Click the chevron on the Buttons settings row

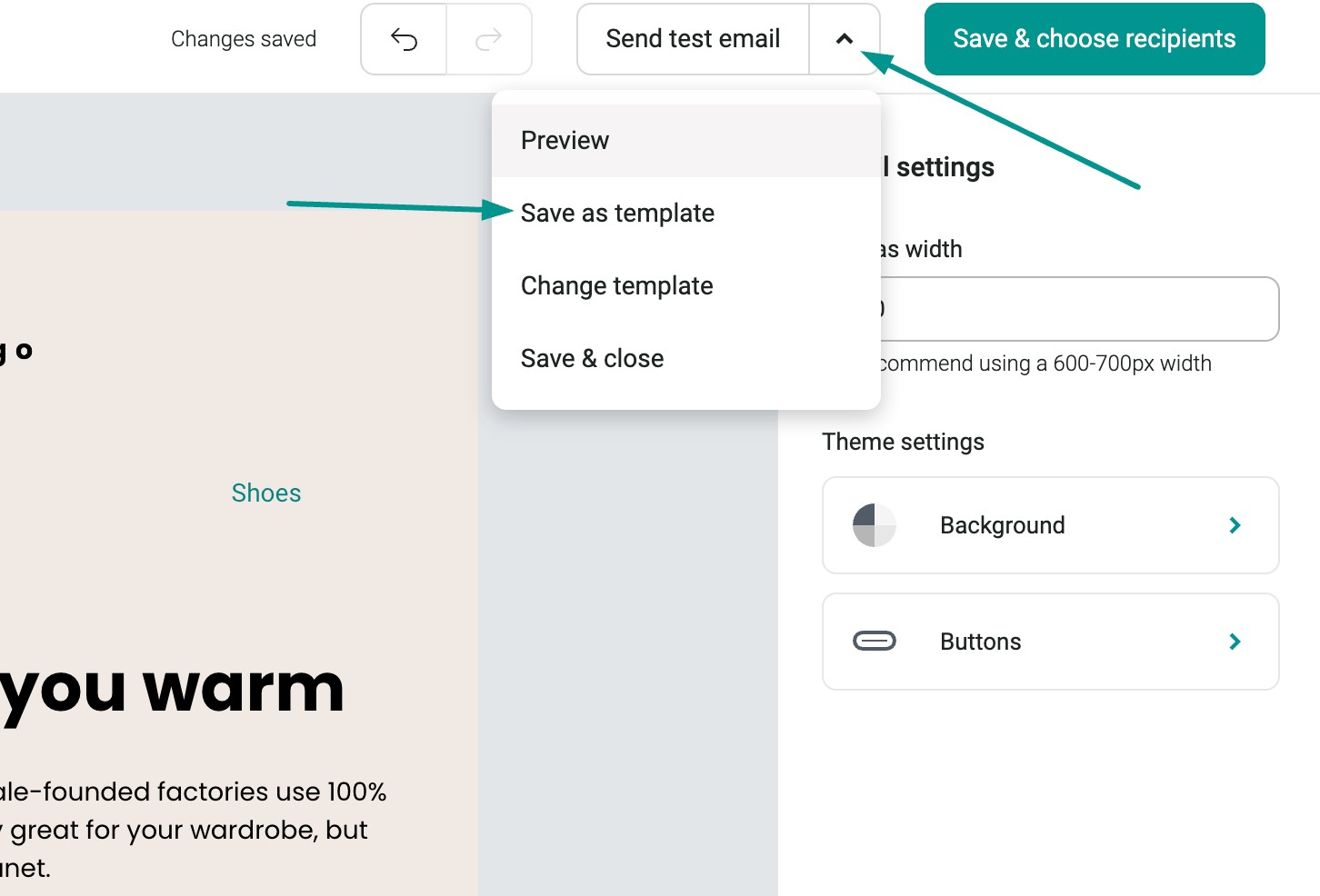tap(1235, 642)
